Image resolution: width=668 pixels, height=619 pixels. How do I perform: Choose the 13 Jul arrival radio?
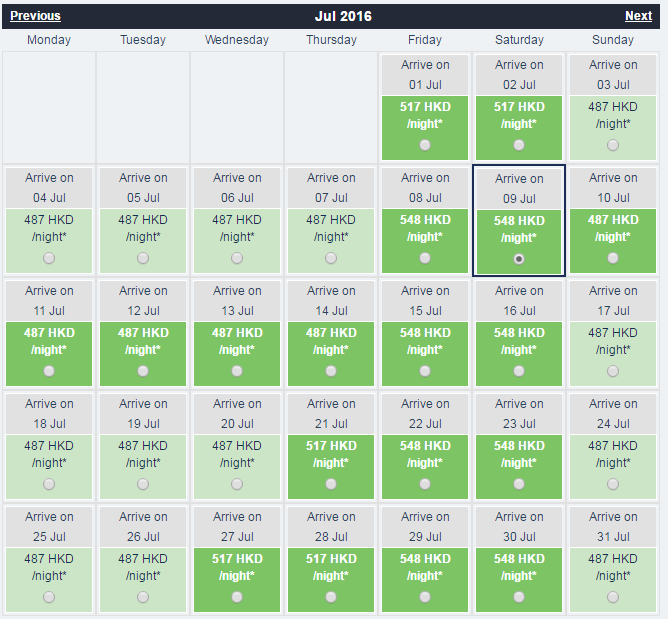tap(237, 371)
